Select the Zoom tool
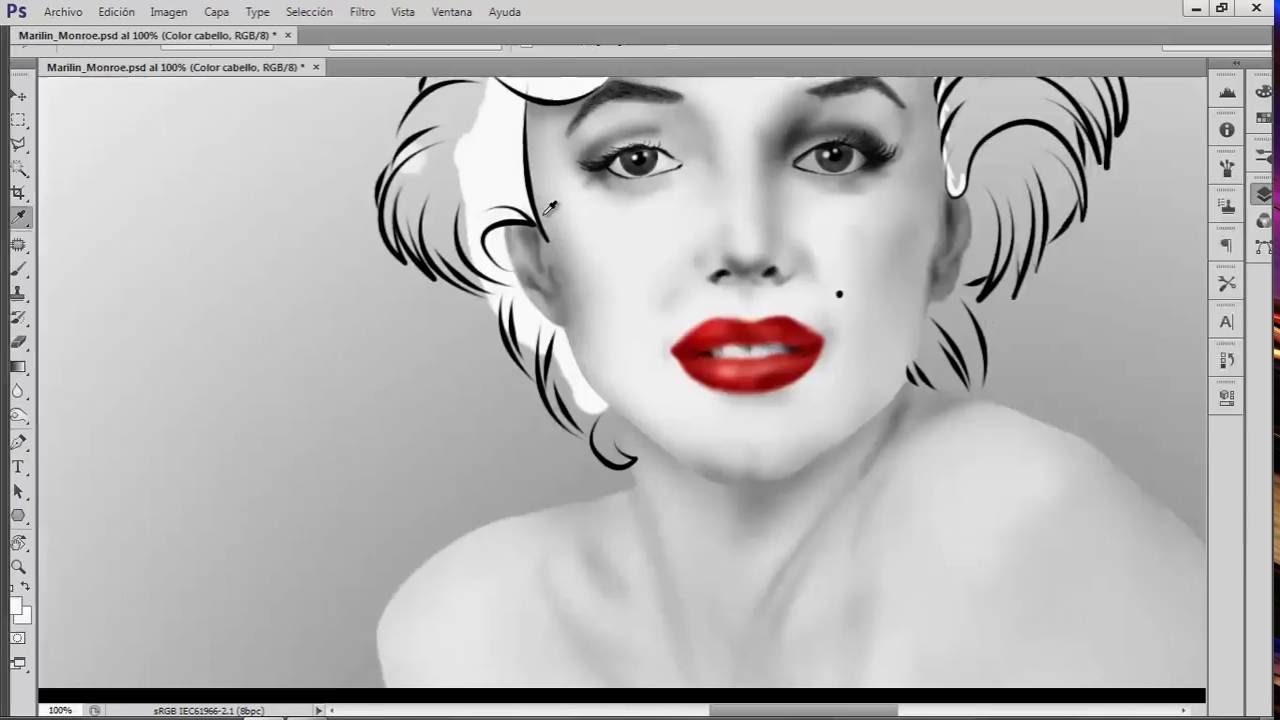The image size is (1280, 720). (18, 567)
